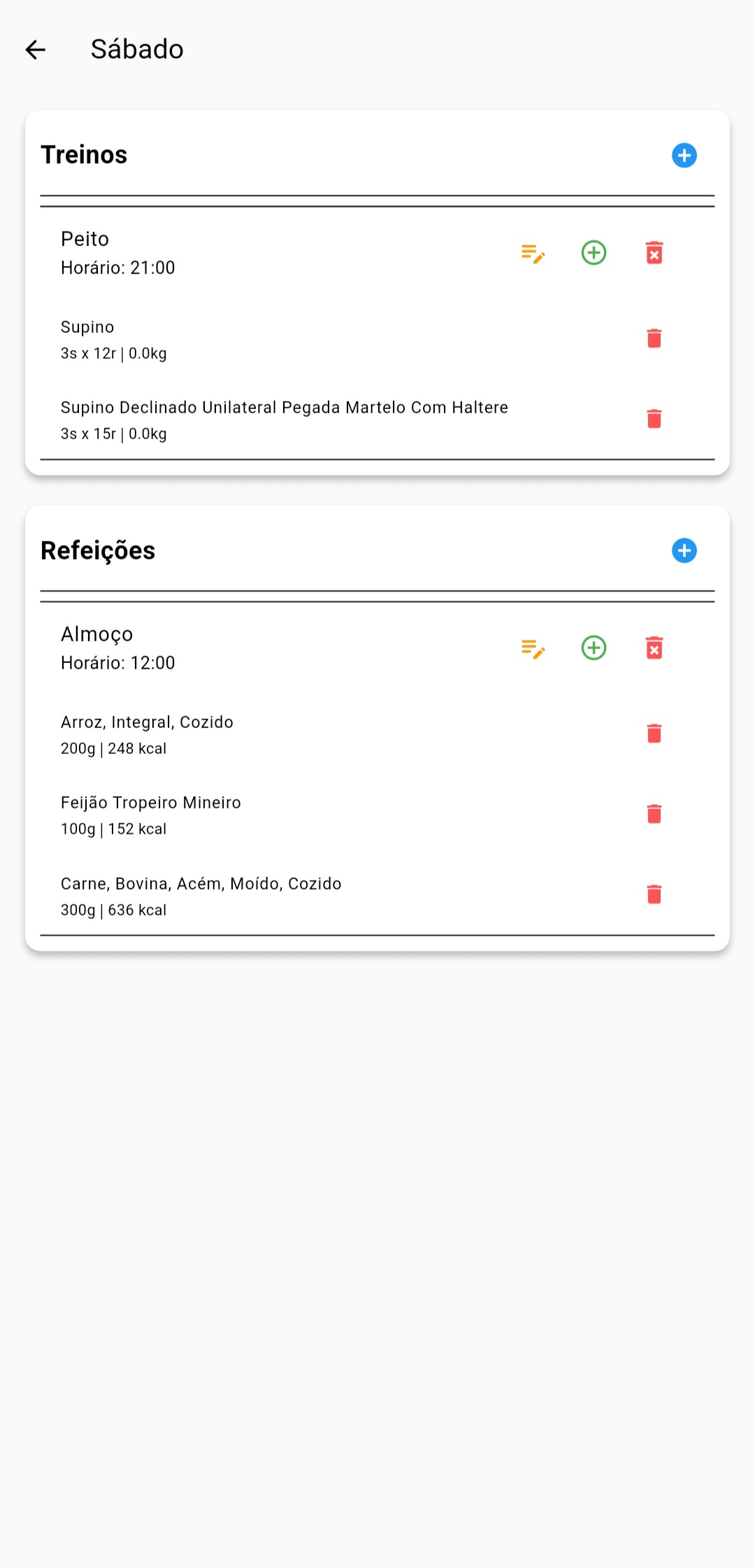Remove Carne, Bovina, Acém from lunch
The width and height of the screenshot is (755, 1568).
point(654,895)
